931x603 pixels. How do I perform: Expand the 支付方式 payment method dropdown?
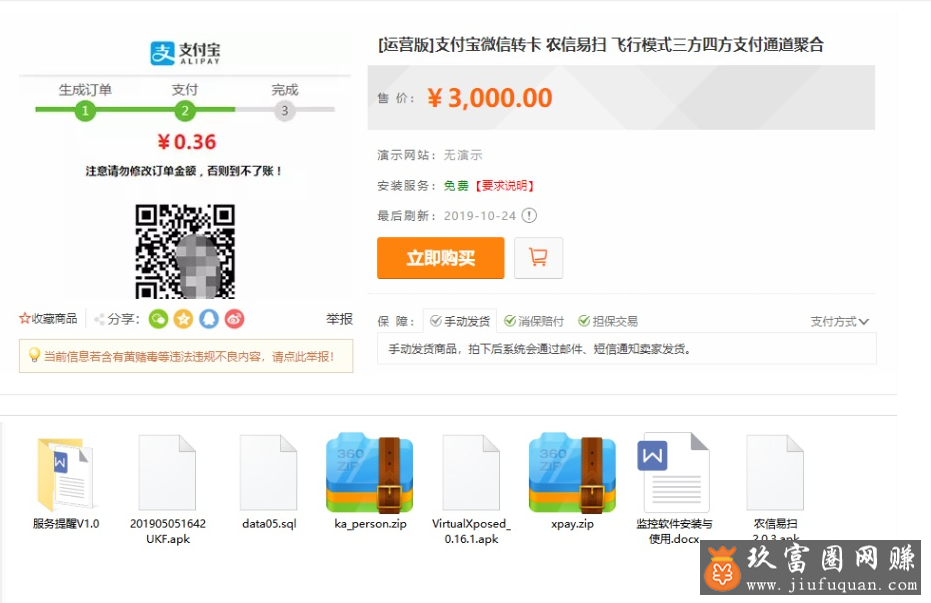[x=839, y=322]
